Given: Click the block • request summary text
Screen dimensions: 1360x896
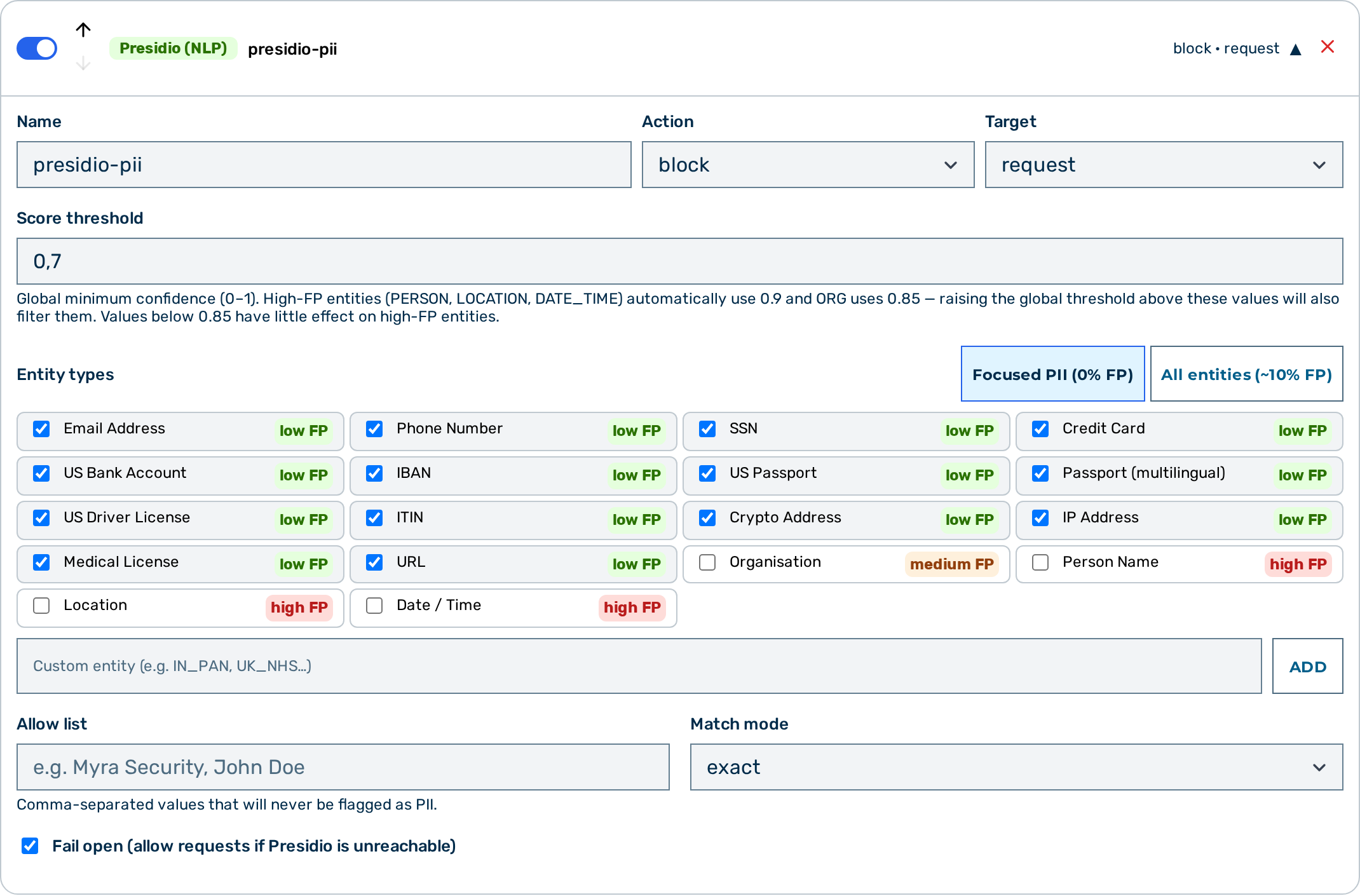Looking at the screenshot, I should pos(1226,48).
